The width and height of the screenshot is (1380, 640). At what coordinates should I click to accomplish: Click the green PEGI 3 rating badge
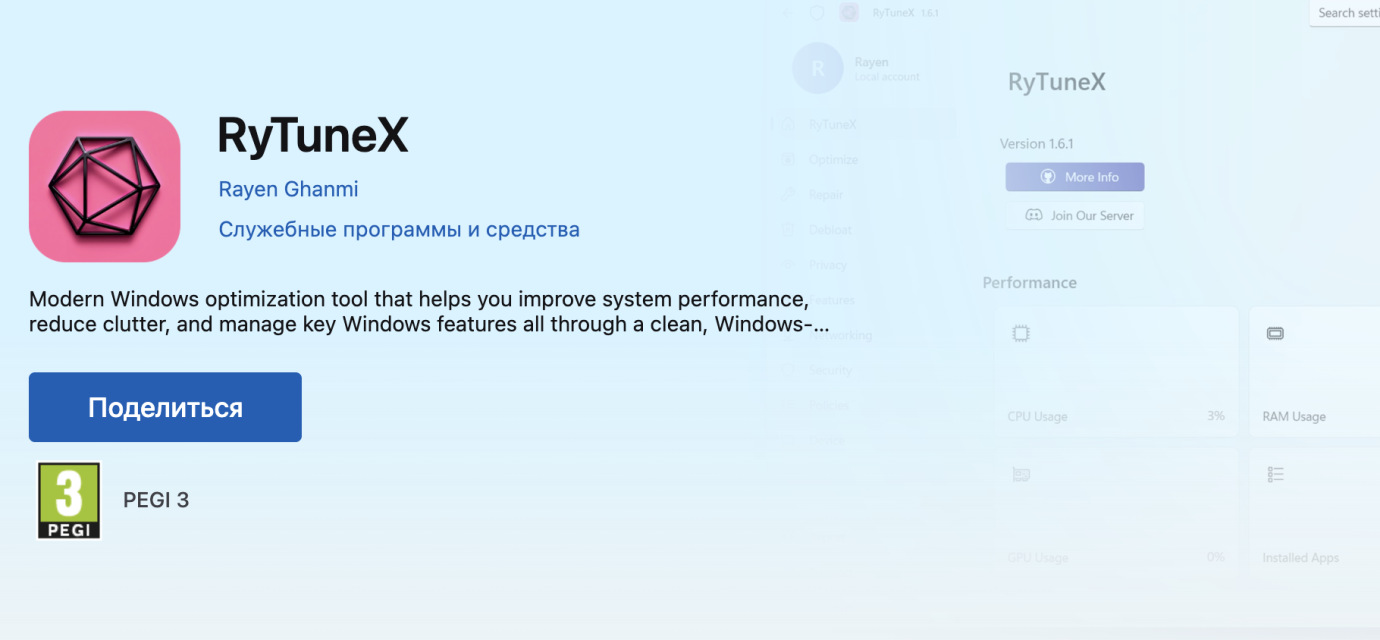click(69, 500)
